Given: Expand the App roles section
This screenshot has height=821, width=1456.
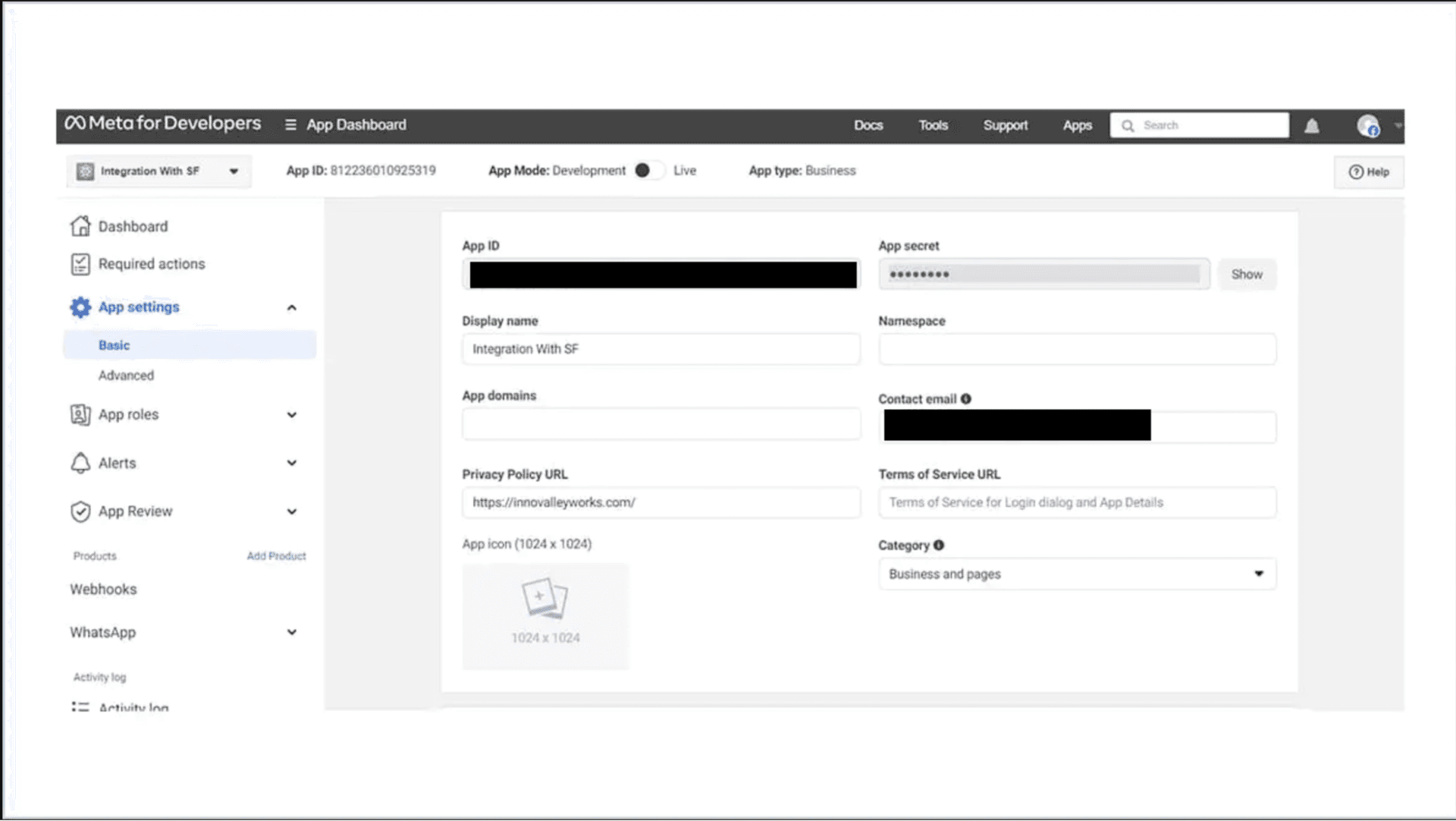Looking at the screenshot, I should coord(291,415).
